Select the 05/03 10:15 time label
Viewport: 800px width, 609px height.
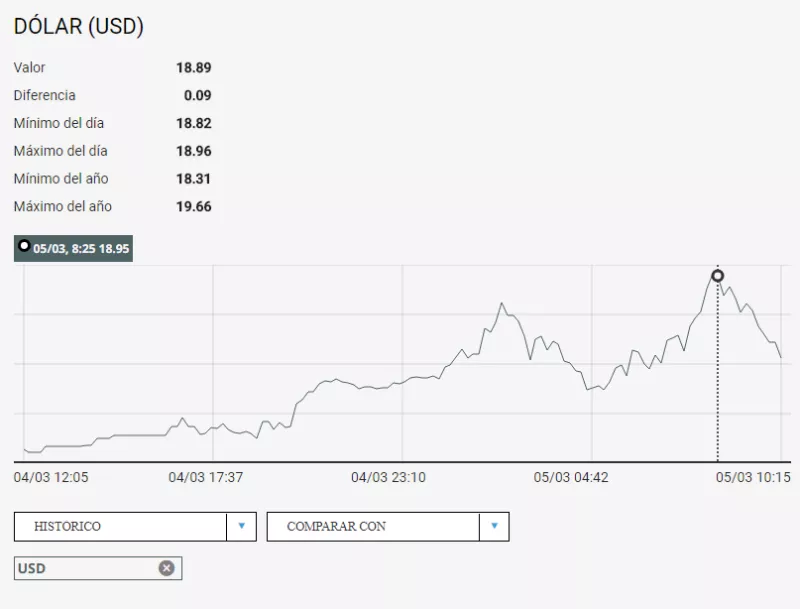753,477
